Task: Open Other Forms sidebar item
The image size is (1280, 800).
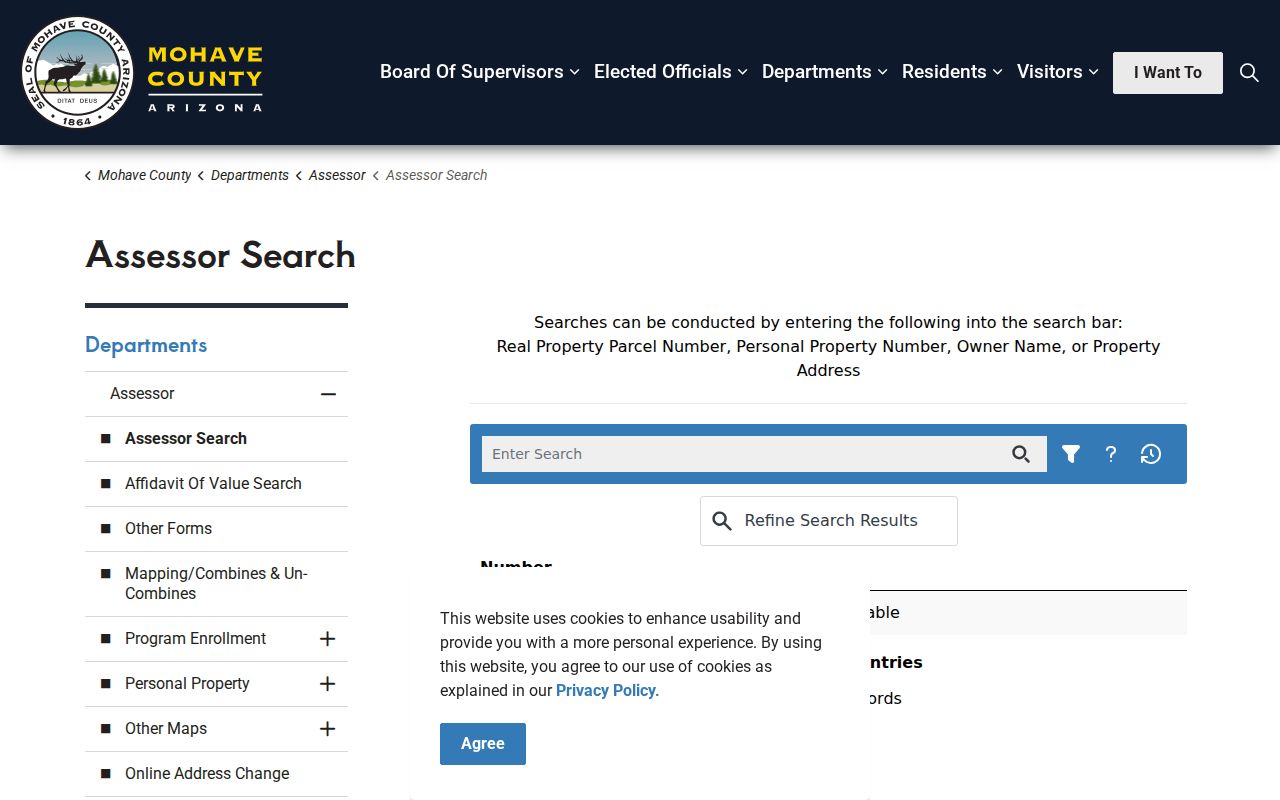Action: coord(168,528)
